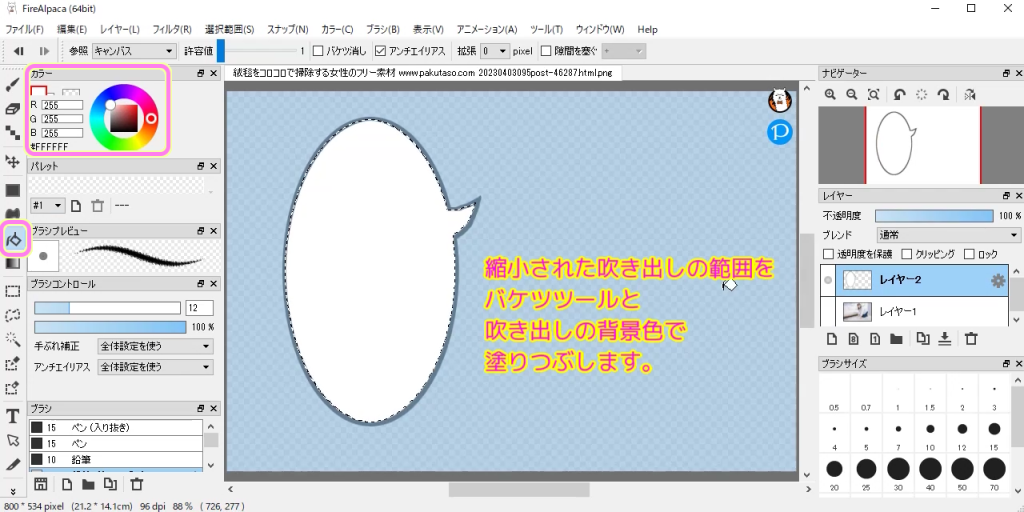This screenshot has width=1024, height=512.
Task: Click the layer 不透明度 opacity slider
Action: pyautogui.click(x=934, y=216)
